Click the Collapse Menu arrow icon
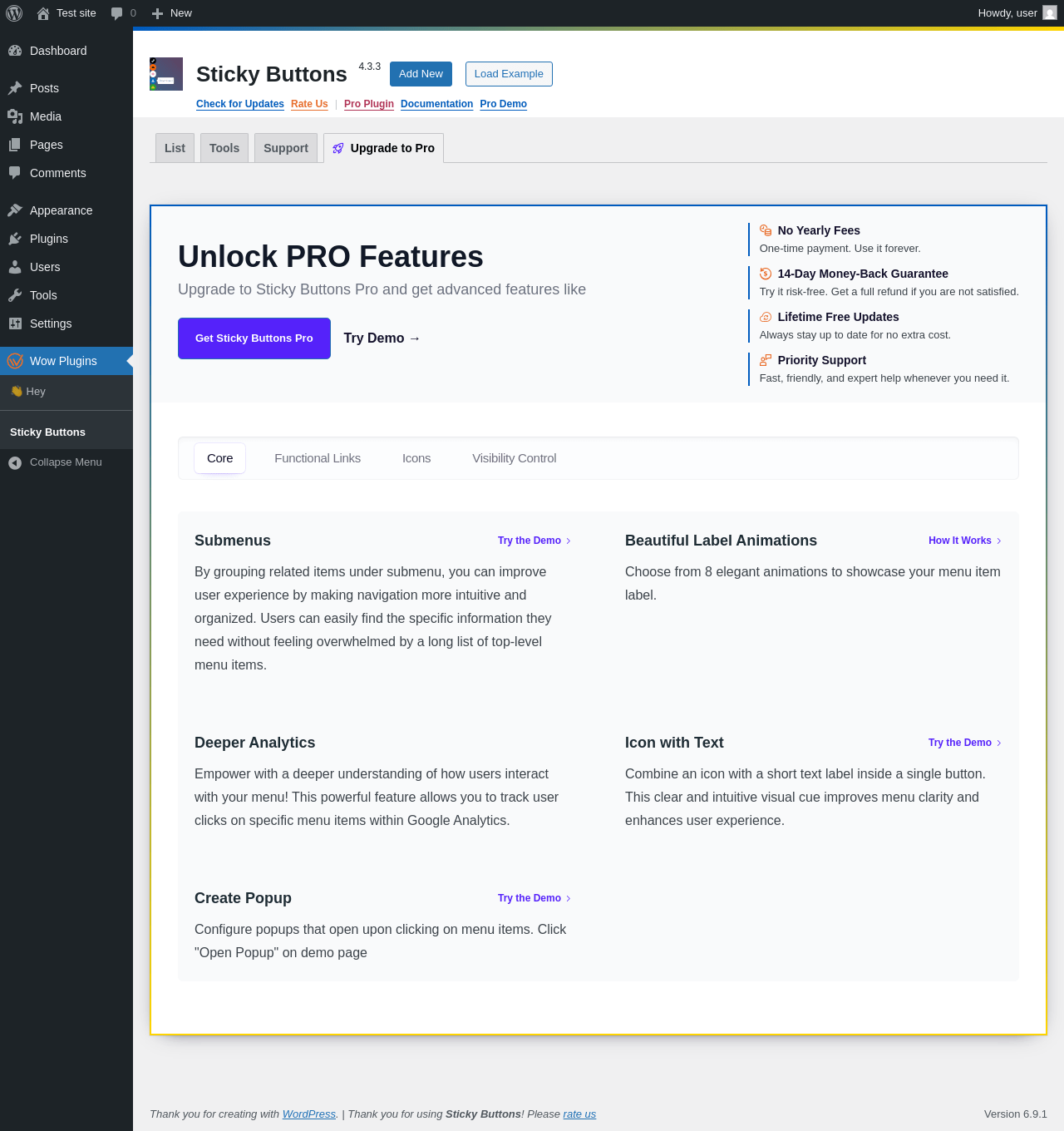This screenshot has height=1131, width=1064. [x=15, y=462]
